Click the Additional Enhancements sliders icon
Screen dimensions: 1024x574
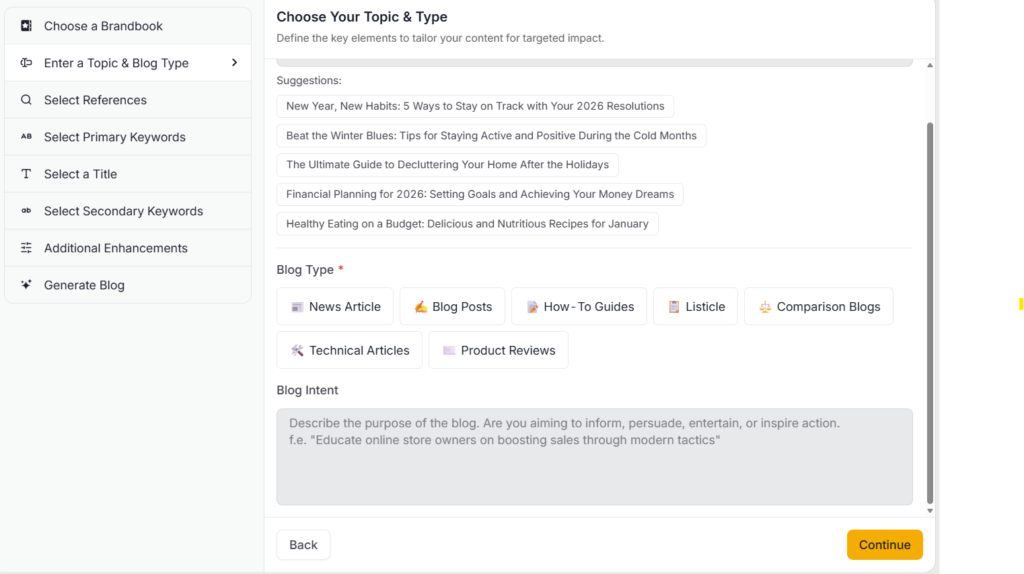(26, 248)
